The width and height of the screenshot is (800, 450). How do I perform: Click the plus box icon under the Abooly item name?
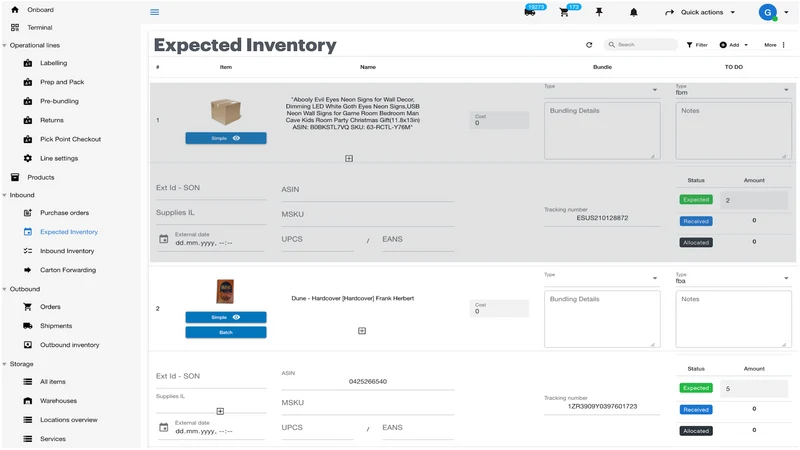tap(349, 158)
